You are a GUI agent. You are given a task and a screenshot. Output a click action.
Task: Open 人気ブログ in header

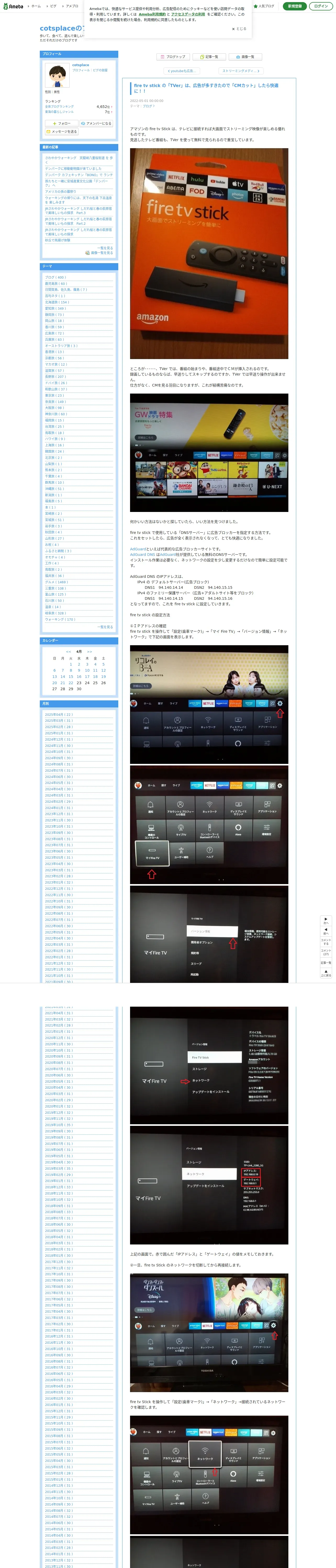click(x=264, y=6)
